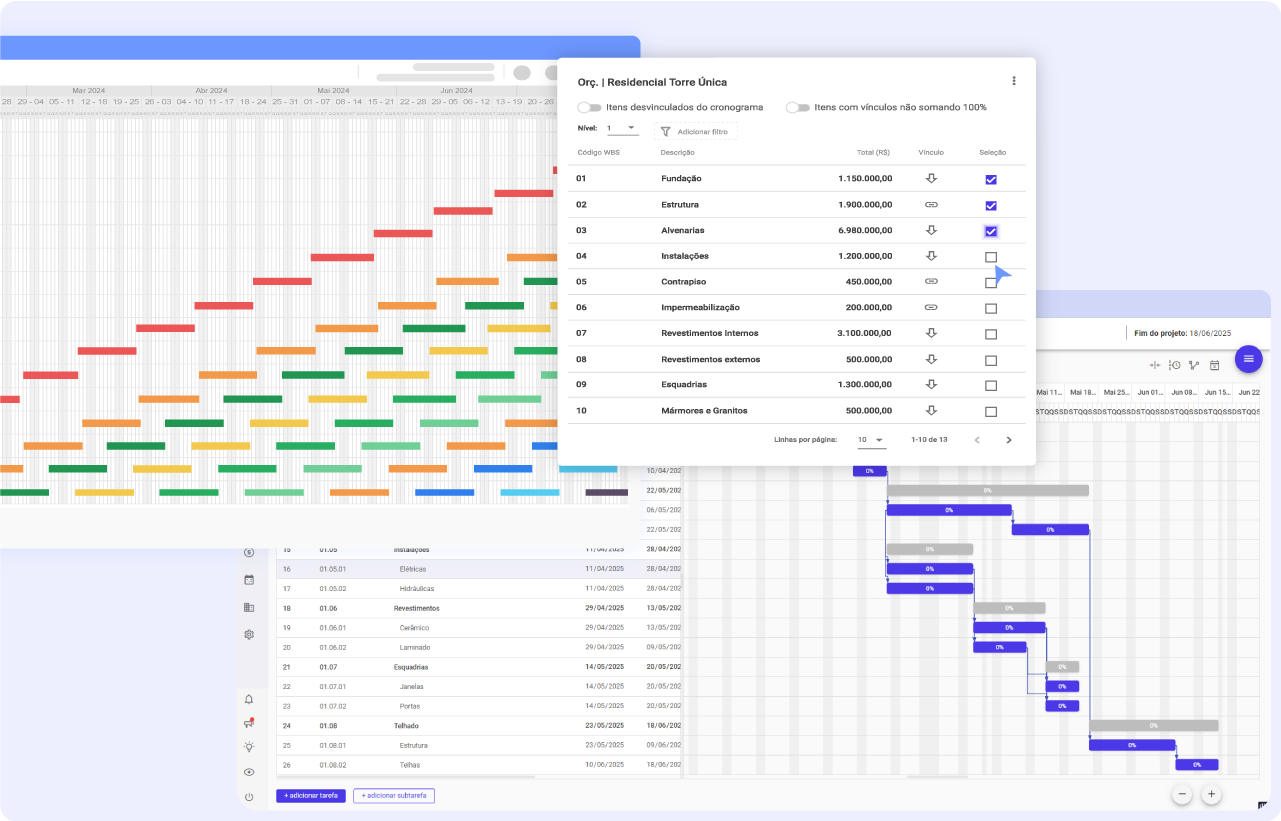The image size is (1281, 821).
Task: Select the Hidráulicas task row
Action: (479, 589)
